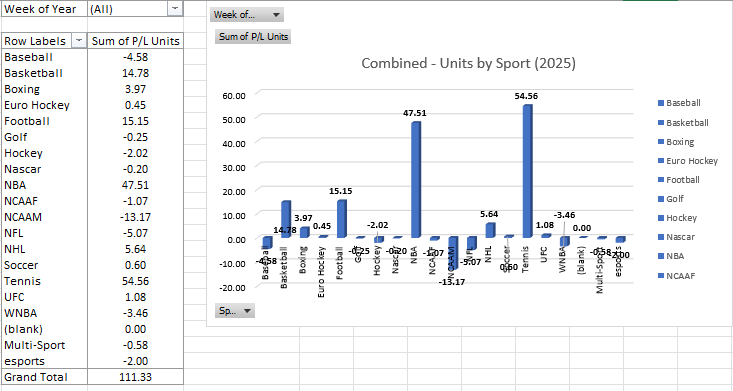Select the Euro Hockey row label cell
This screenshot has height=391, width=733.
(x=44, y=105)
